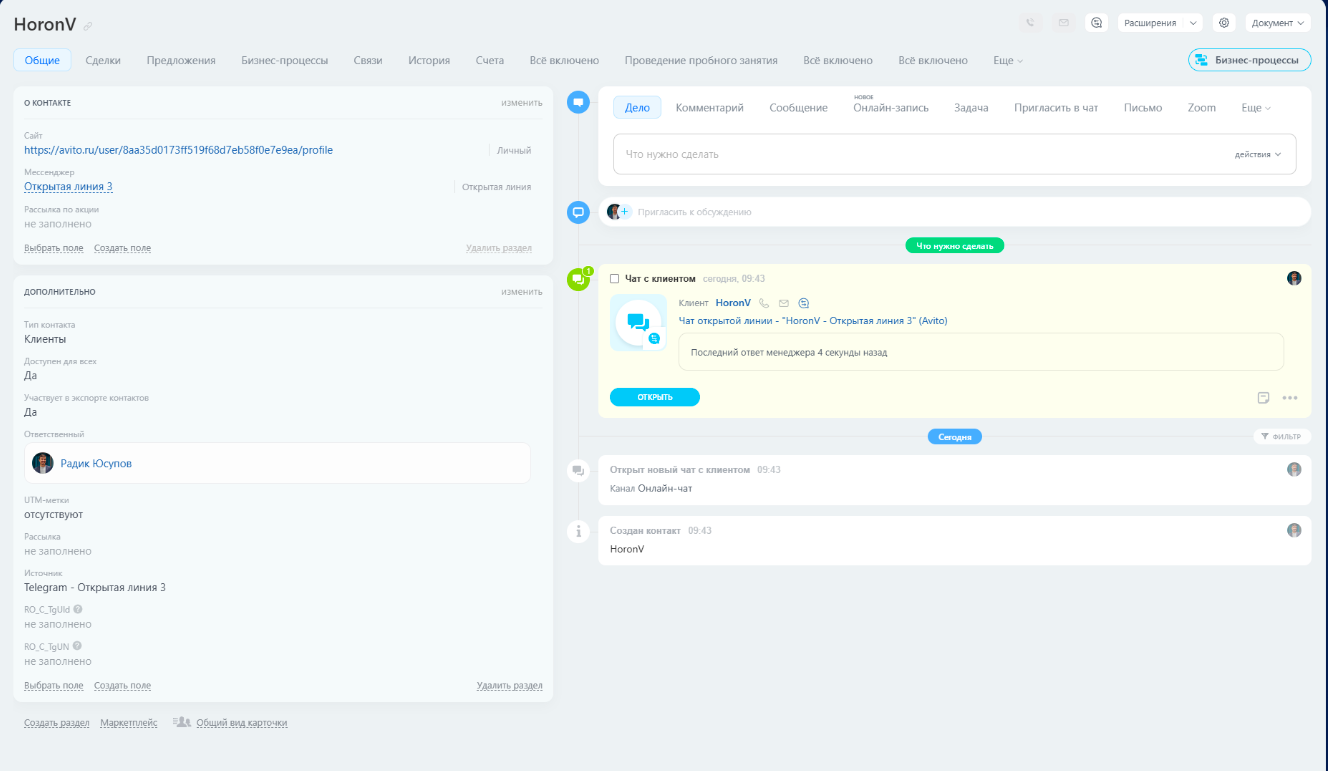Click the add participant plus icon
1328x771 pixels.
625,212
